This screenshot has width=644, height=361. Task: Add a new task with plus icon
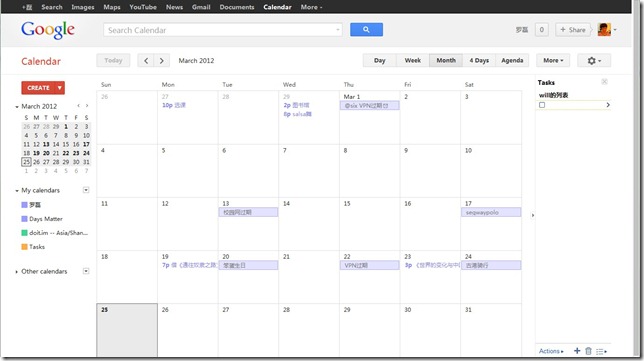pyautogui.click(x=577, y=351)
